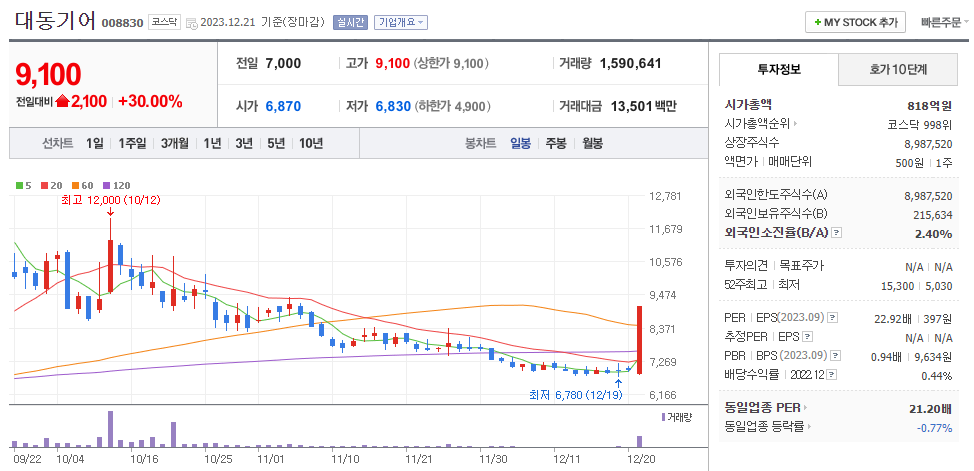The width and height of the screenshot is (974, 471).
Task: Open the 동일업종 PER link
Action: (766, 408)
